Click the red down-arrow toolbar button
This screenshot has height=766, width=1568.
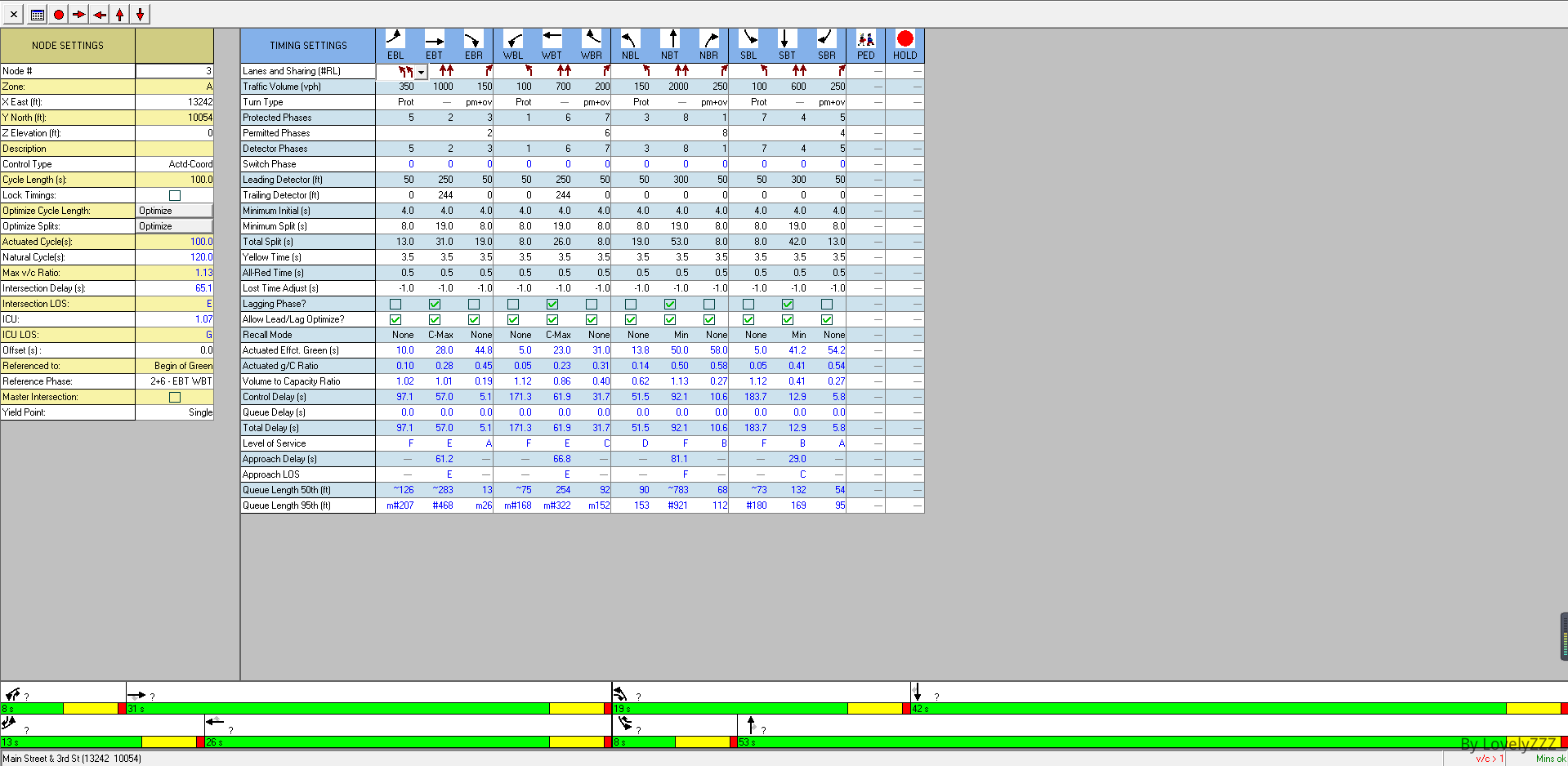point(141,15)
